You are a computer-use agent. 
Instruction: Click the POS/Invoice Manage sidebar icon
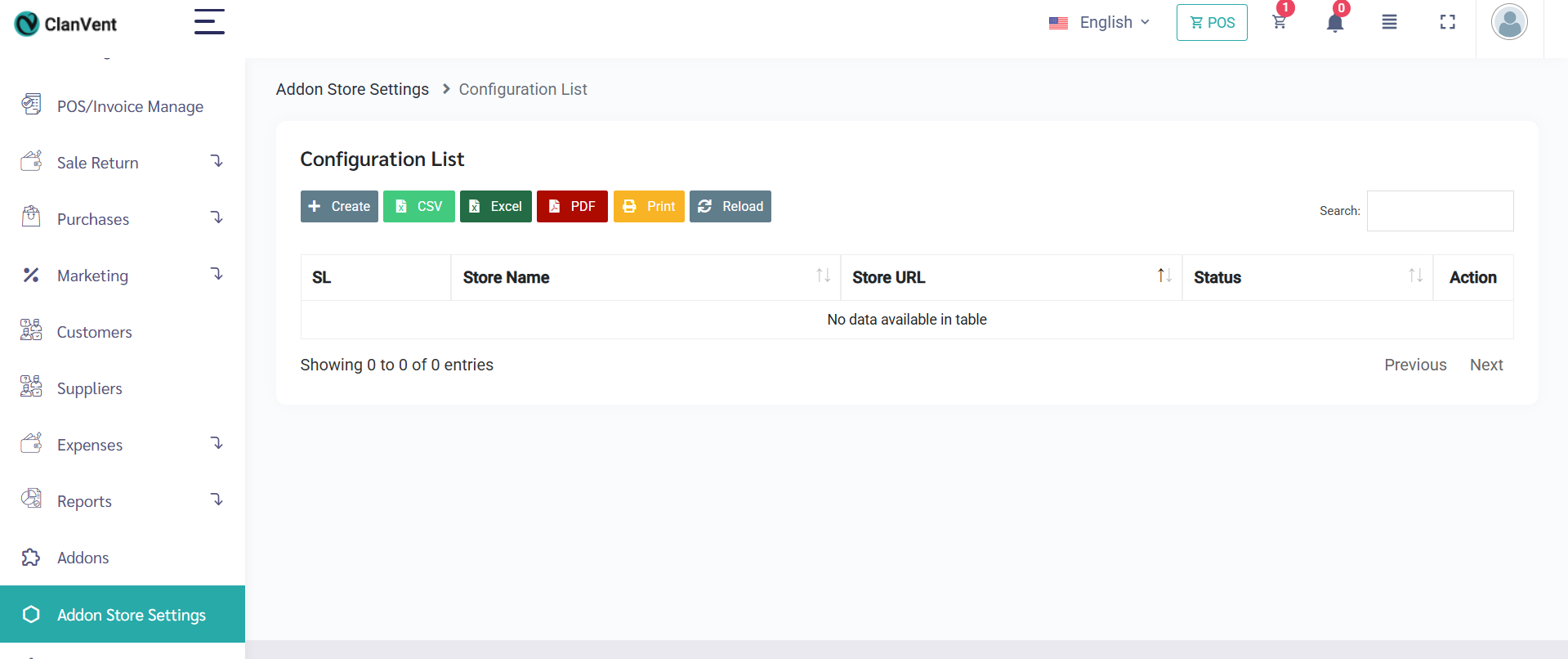[x=31, y=105]
